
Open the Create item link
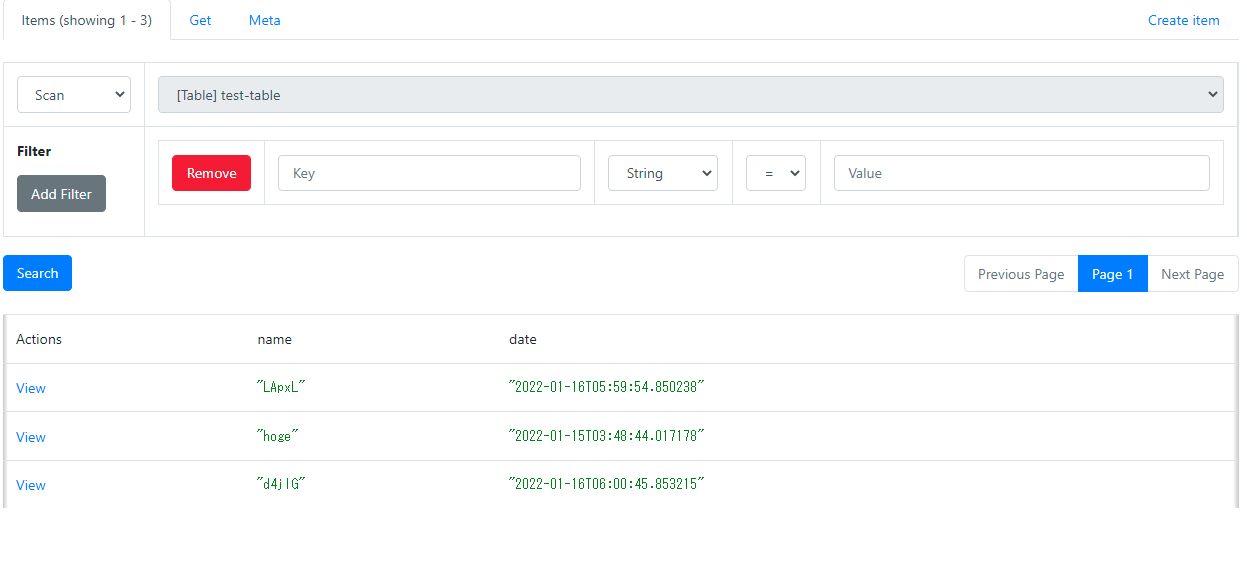pyautogui.click(x=1184, y=20)
